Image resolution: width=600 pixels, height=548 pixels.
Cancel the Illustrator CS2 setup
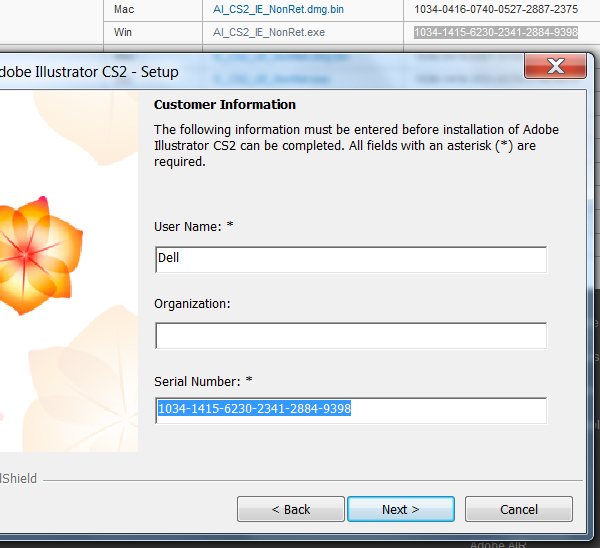tap(518, 509)
